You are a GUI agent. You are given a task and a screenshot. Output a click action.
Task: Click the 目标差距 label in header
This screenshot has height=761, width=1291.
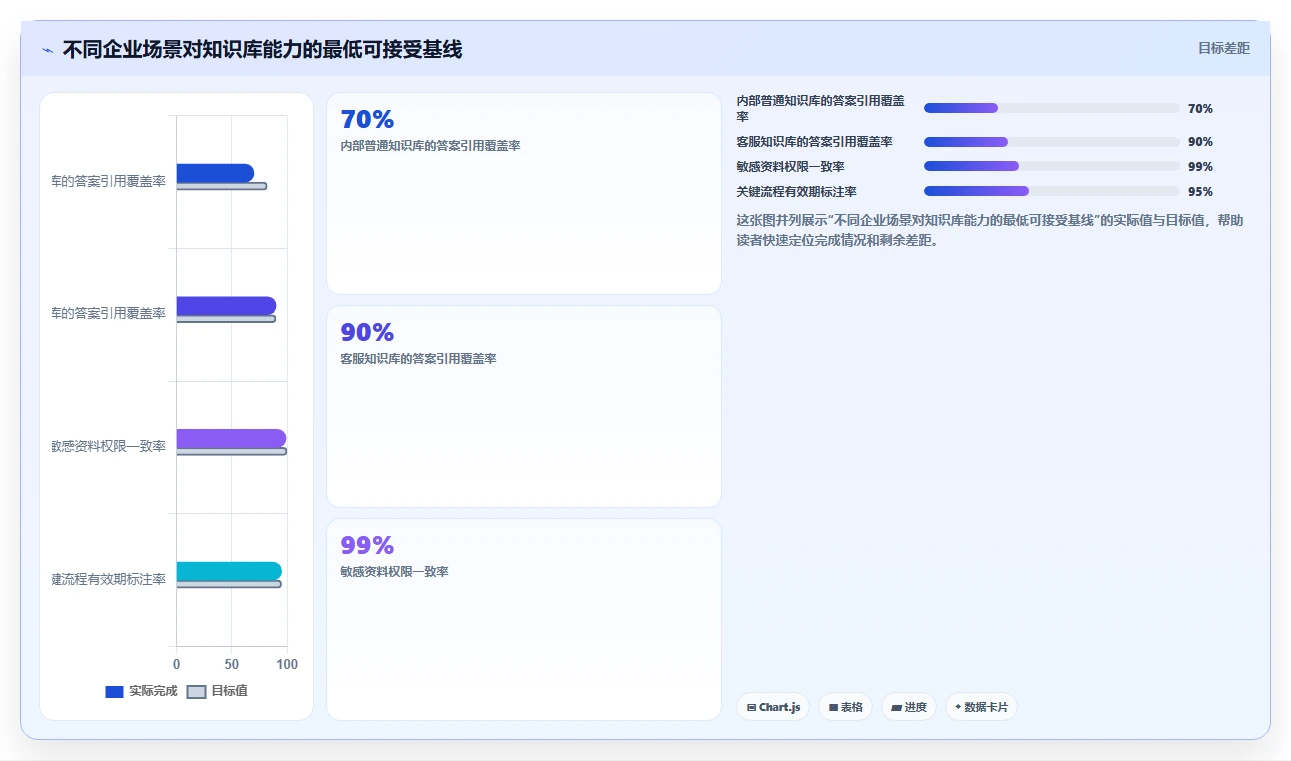(1224, 48)
